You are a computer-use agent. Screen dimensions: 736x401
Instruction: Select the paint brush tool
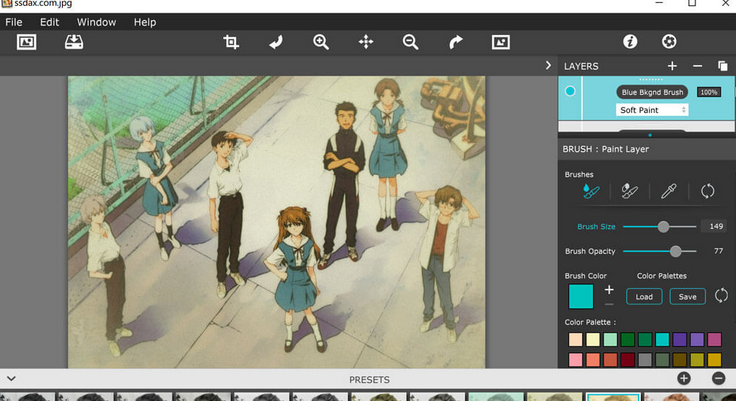(x=591, y=191)
